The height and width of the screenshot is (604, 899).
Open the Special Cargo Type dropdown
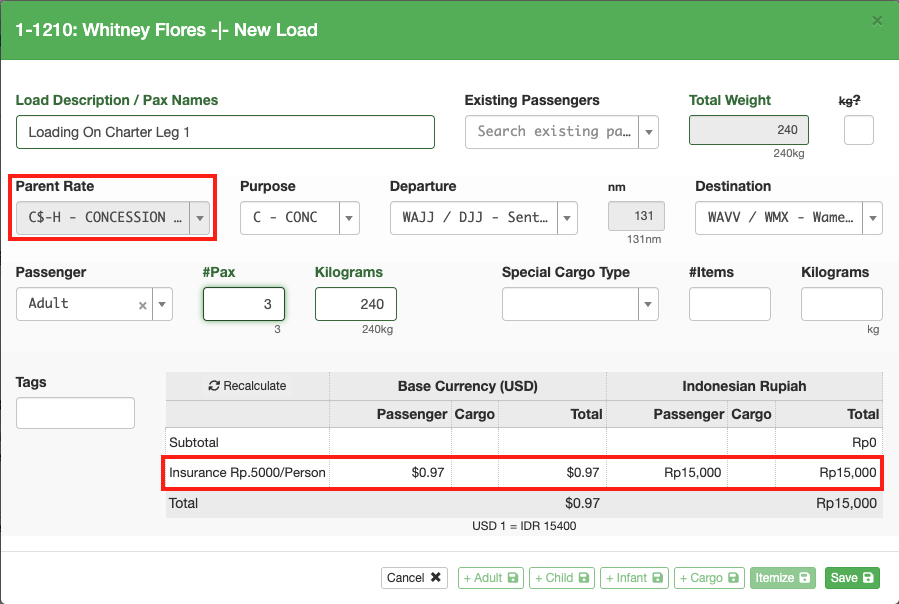point(648,304)
